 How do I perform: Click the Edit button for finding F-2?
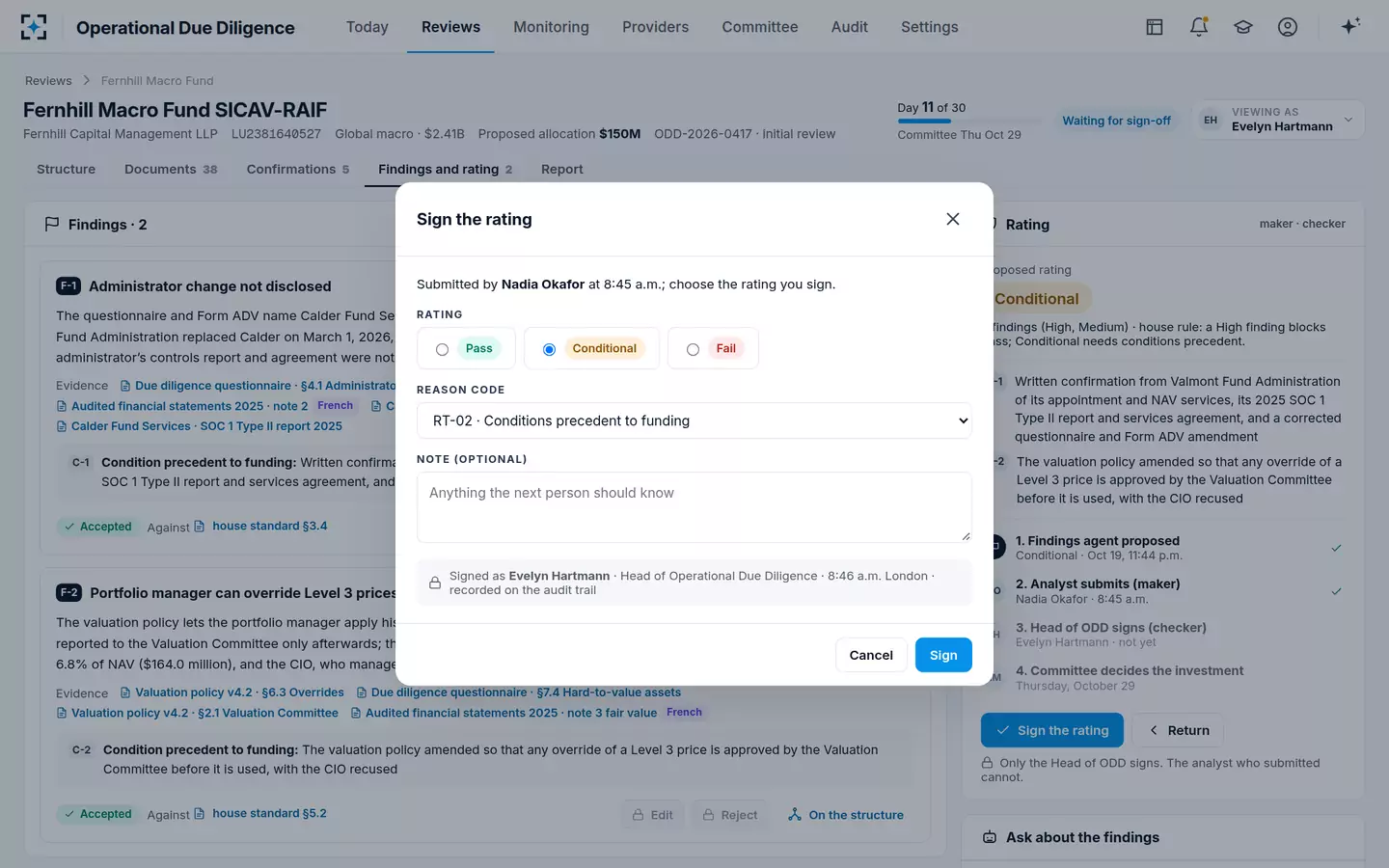click(653, 815)
